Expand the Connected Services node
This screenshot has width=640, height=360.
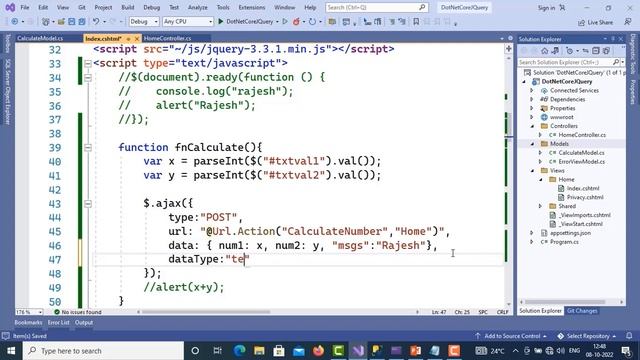click(x=532, y=90)
